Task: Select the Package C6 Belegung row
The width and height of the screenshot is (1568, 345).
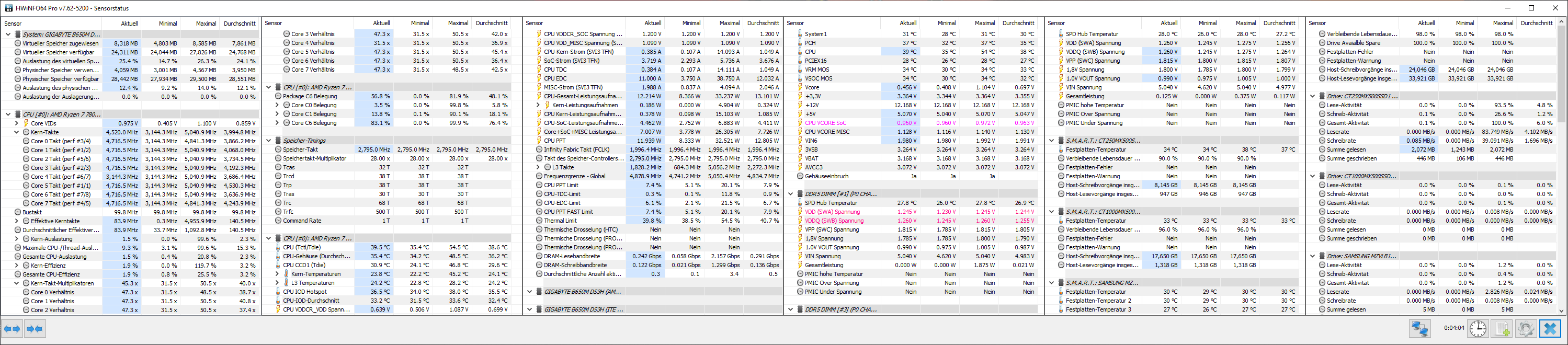Action: pos(391,96)
